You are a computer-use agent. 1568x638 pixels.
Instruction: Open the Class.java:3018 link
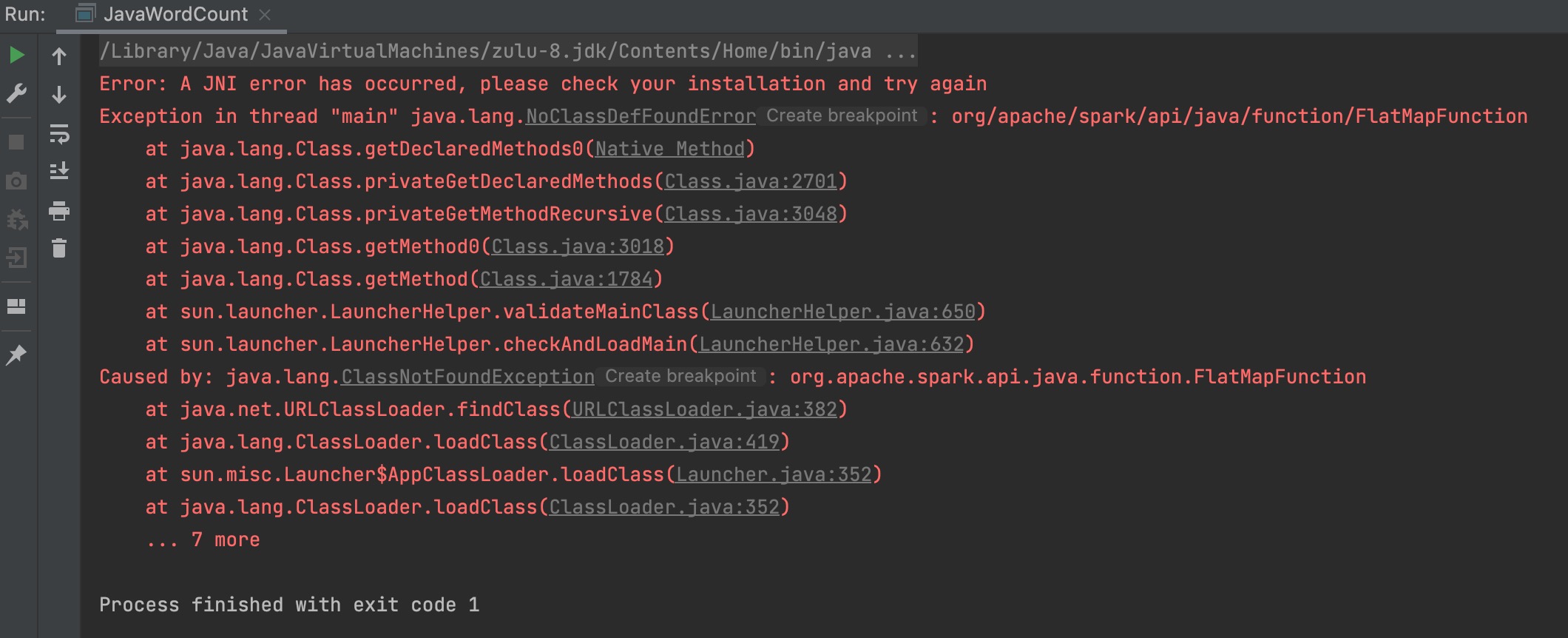(x=578, y=246)
